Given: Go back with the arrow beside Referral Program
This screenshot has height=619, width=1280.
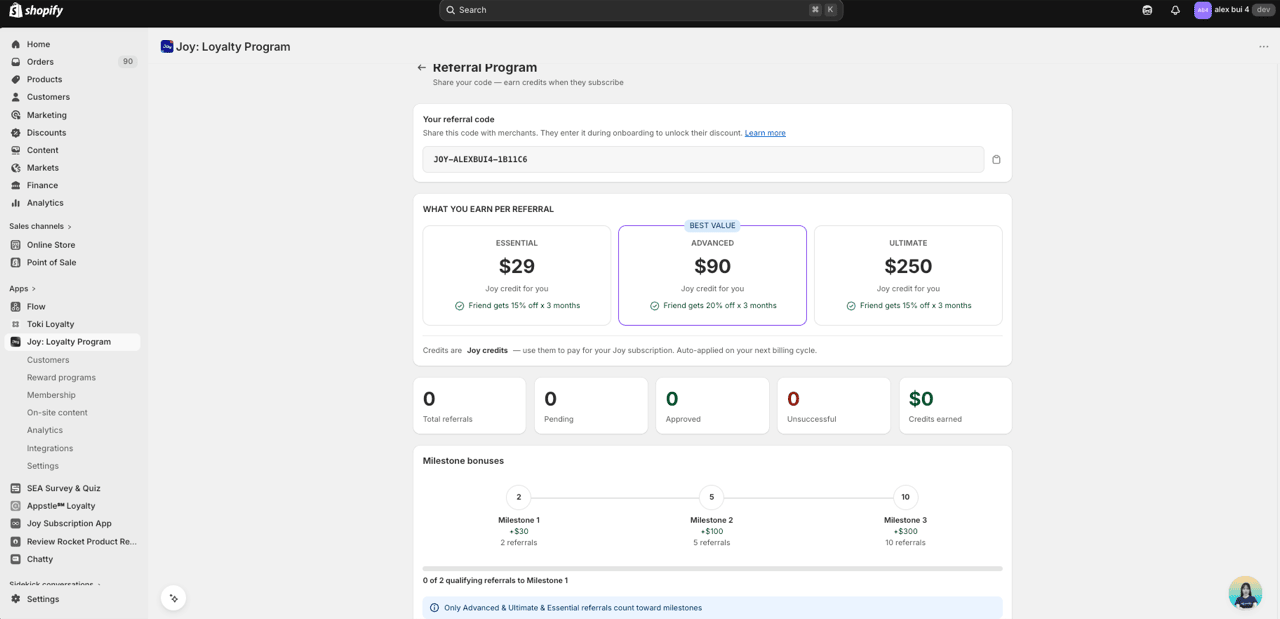Looking at the screenshot, I should [x=422, y=68].
